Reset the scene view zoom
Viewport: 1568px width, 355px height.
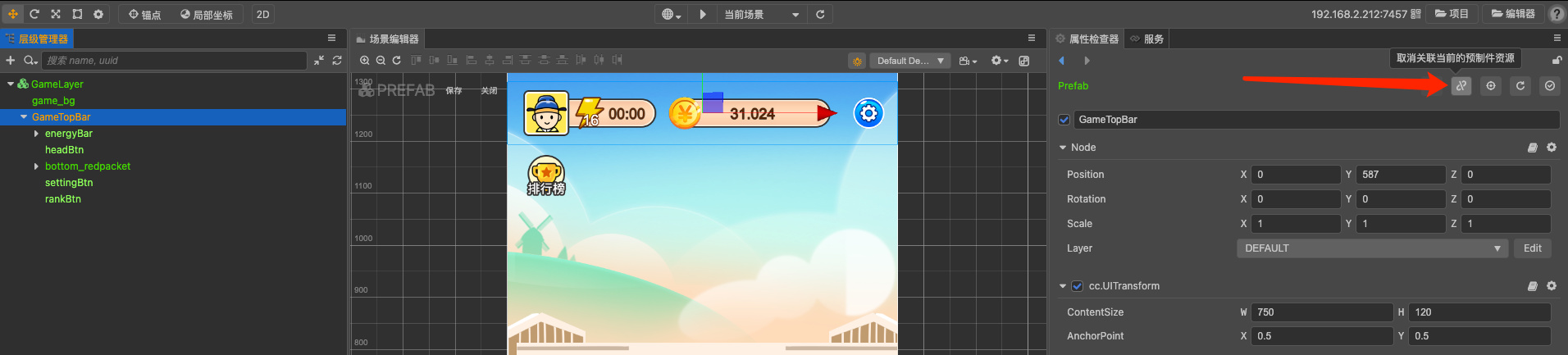(x=397, y=60)
